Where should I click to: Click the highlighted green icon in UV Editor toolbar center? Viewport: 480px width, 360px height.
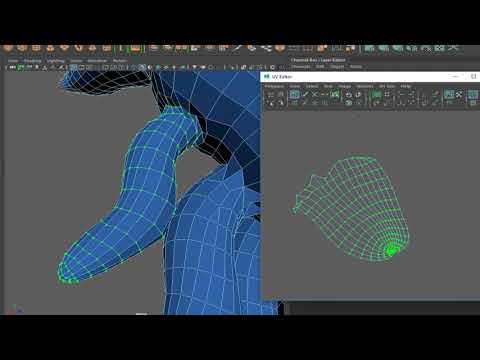[x=377, y=95]
